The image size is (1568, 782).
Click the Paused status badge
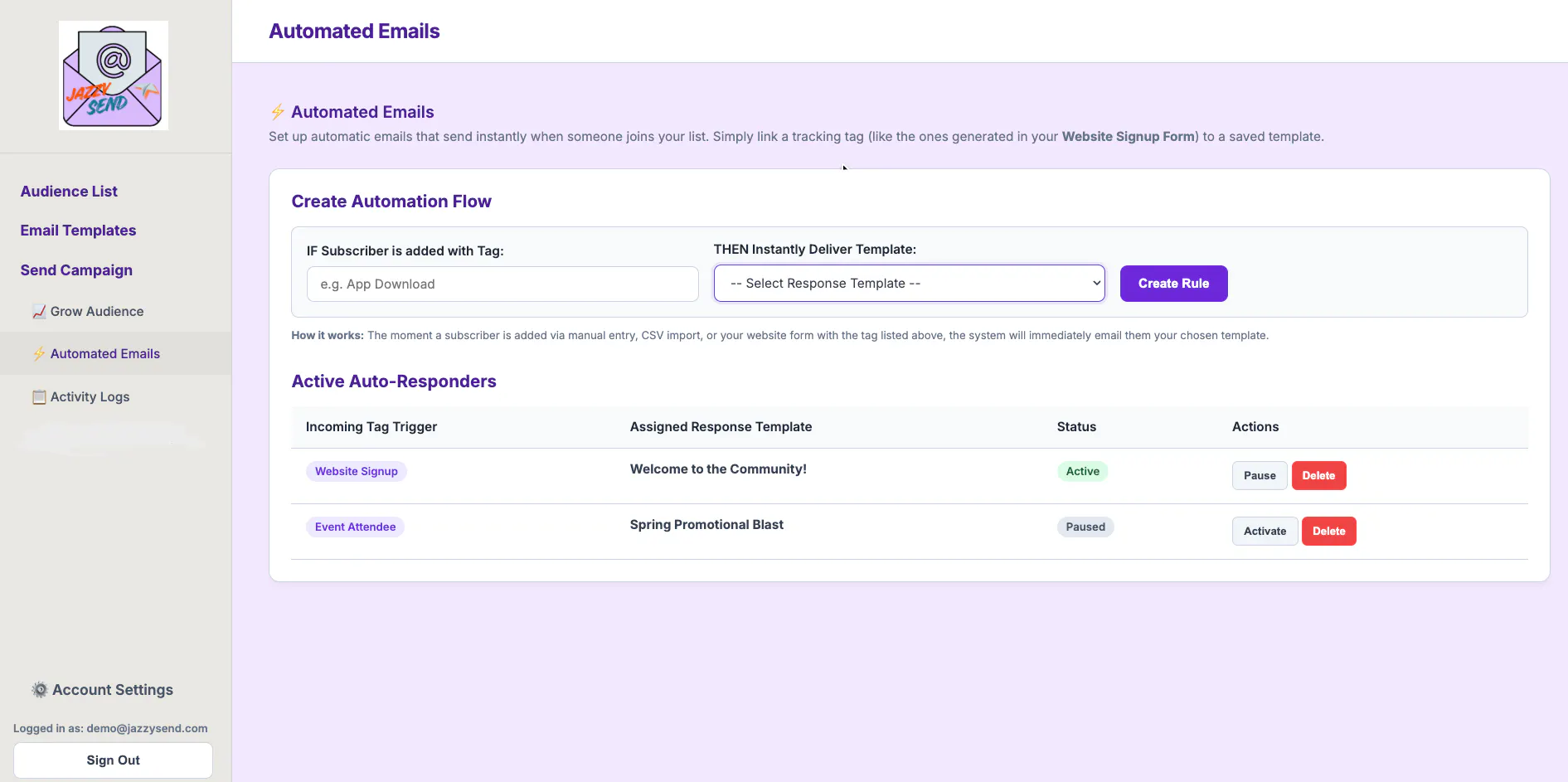[1085, 527]
